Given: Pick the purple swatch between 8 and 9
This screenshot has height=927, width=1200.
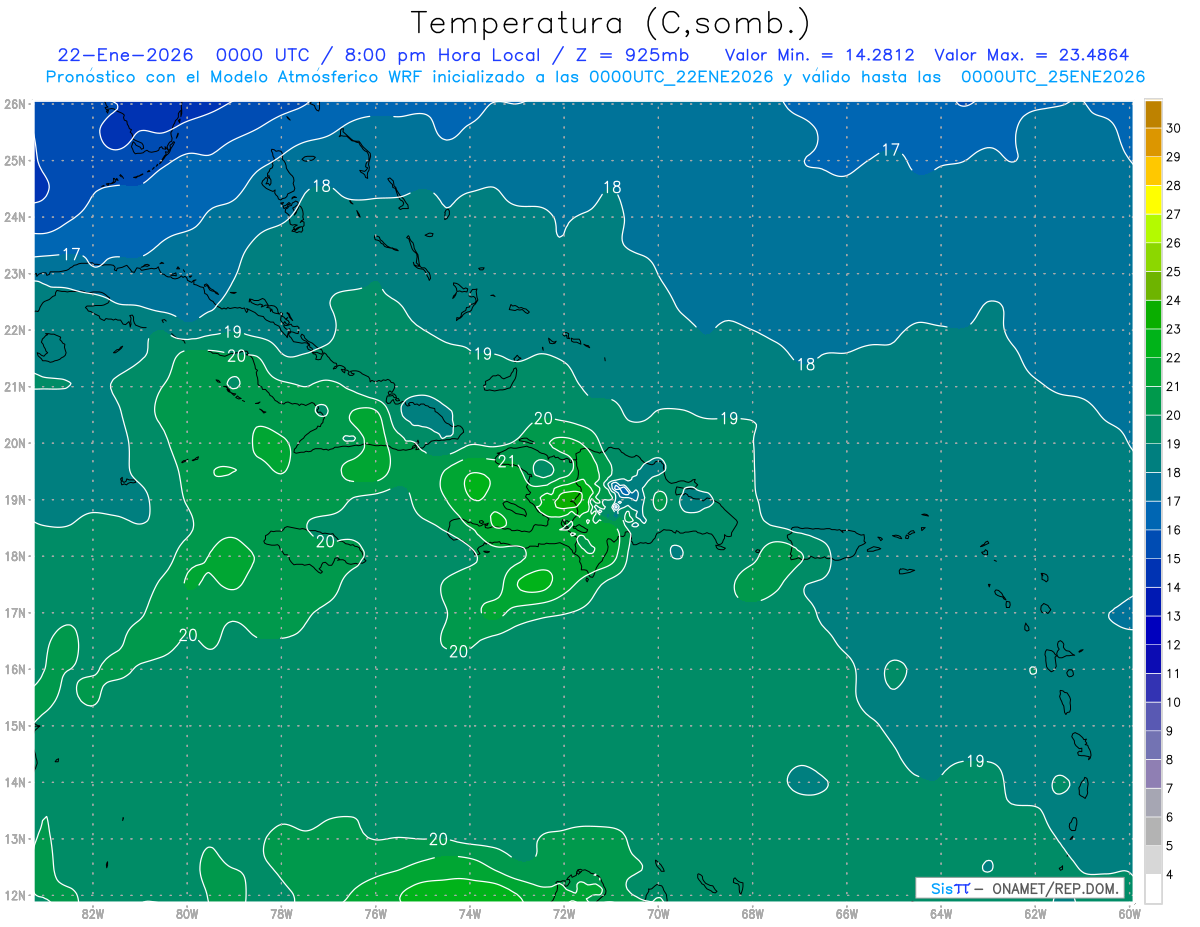Looking at the screenshot, I should (x=1153, y=745).
